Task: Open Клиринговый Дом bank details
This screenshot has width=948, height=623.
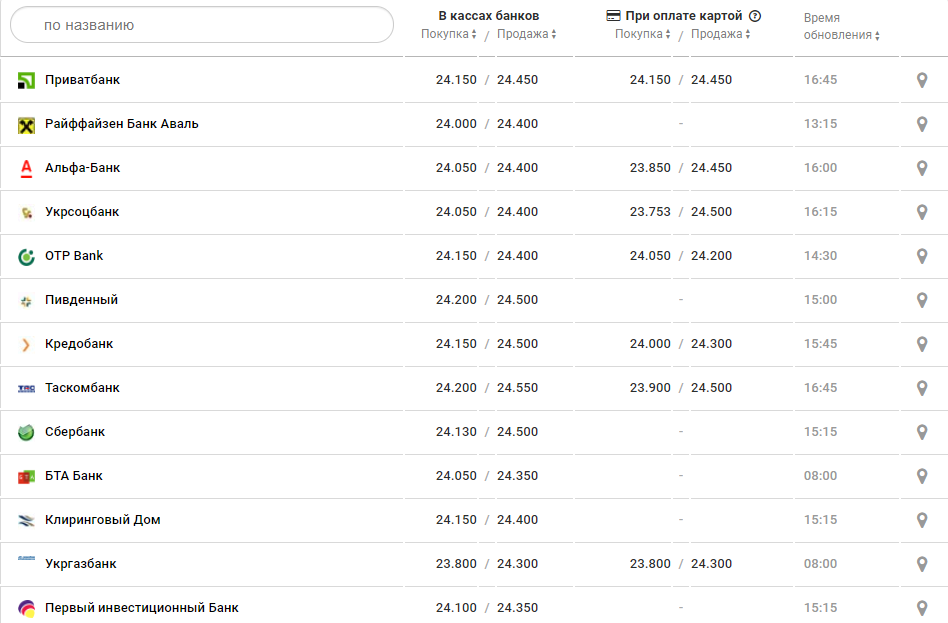Action: pos(102,520)
